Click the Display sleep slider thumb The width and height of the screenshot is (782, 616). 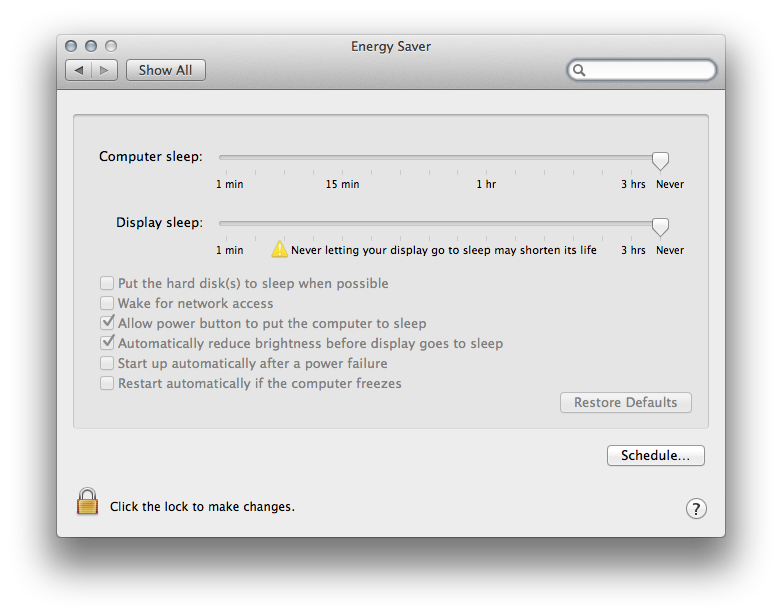point(660,227)
